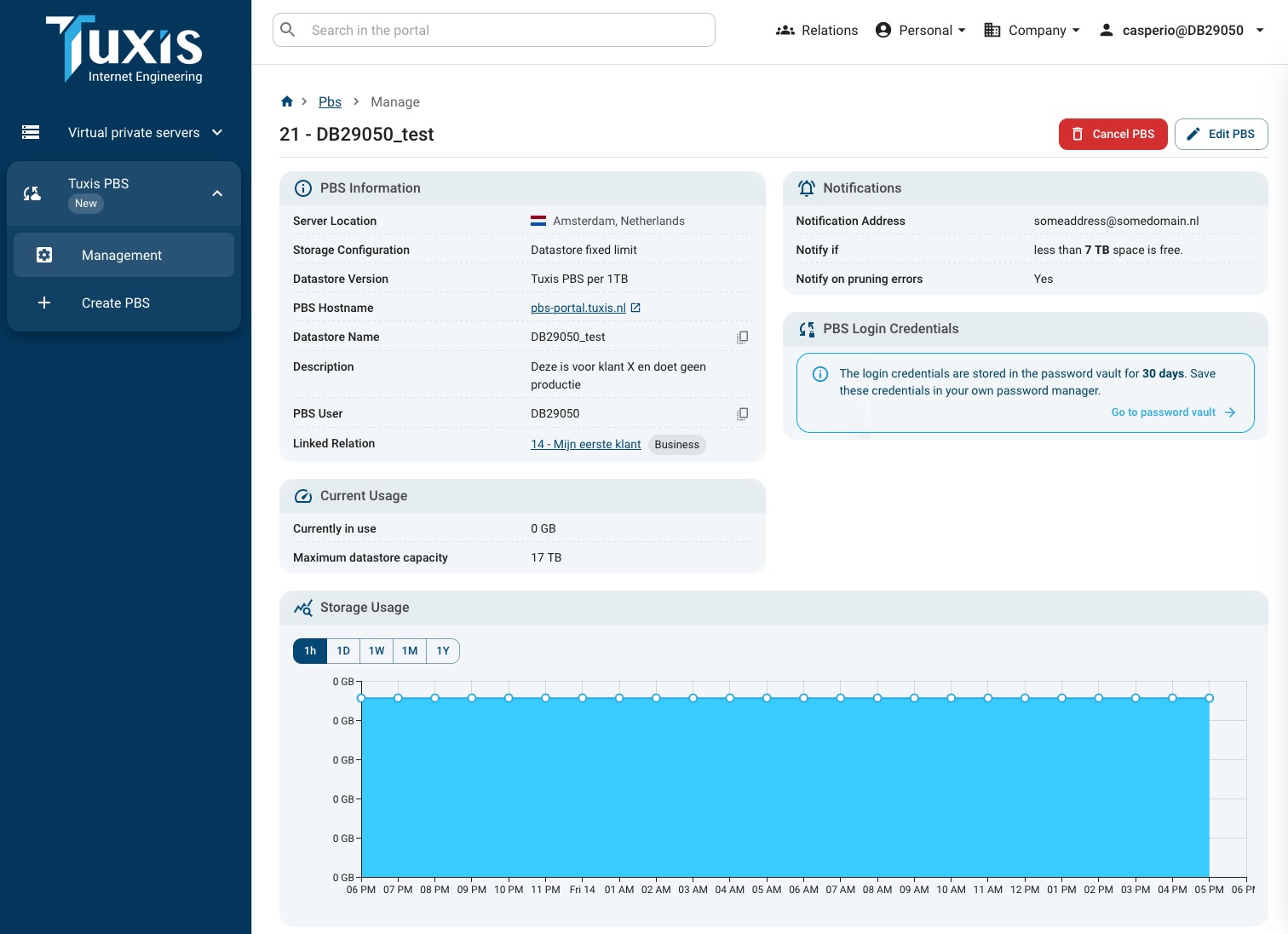Viewport: 1288px width, 934px height.
Task: Click the plus icon beside Create PBS
Action: pos(44,303)
